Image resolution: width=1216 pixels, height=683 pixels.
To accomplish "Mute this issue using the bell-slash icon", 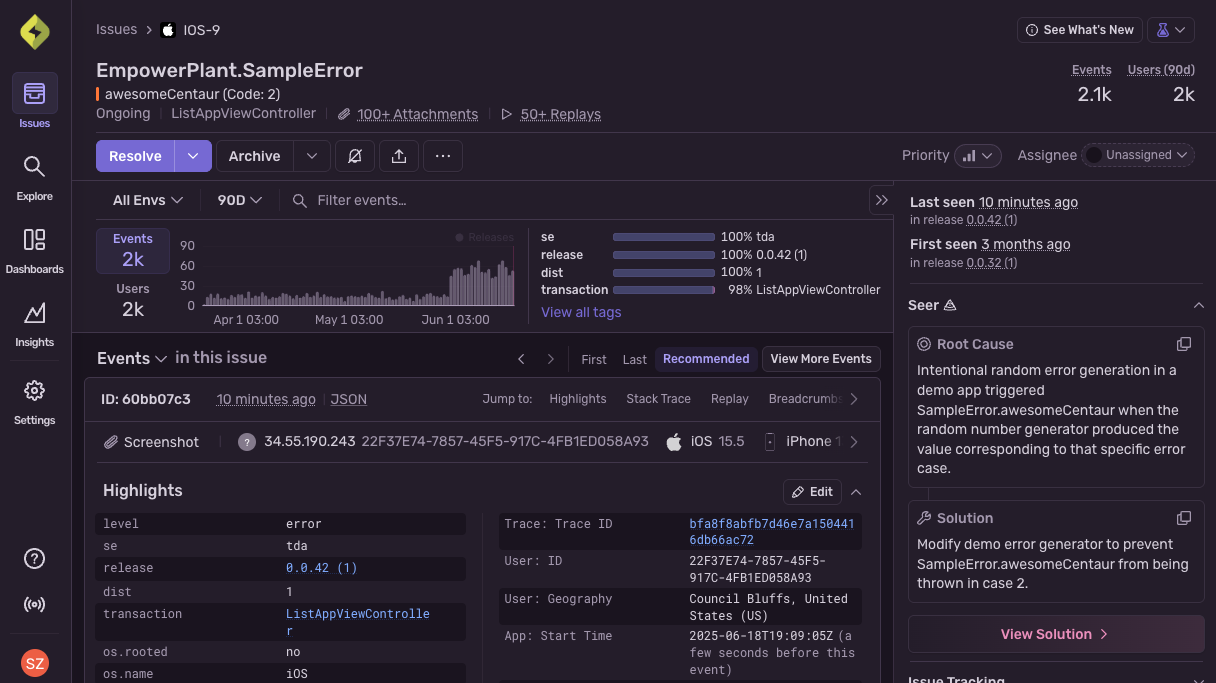I will pyautogui.click(x=355, y=156).
